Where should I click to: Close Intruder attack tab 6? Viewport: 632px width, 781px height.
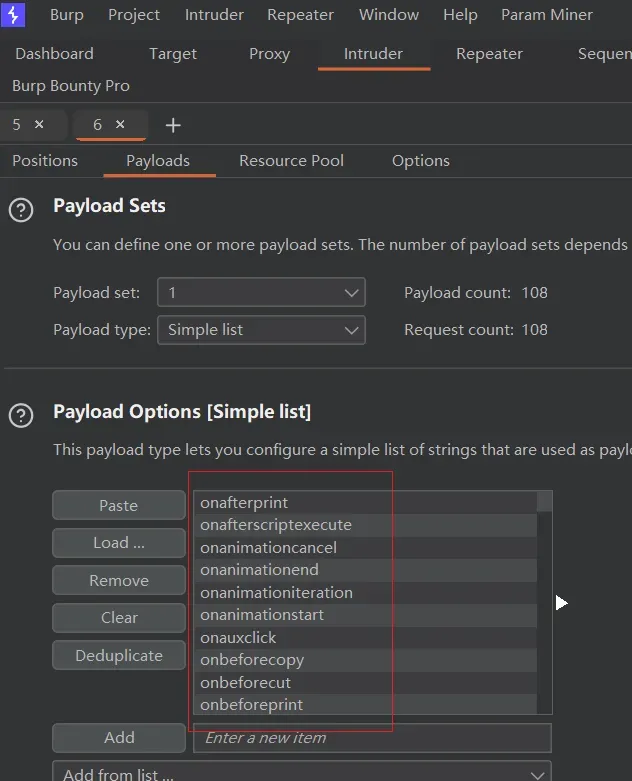coord(120,125)
